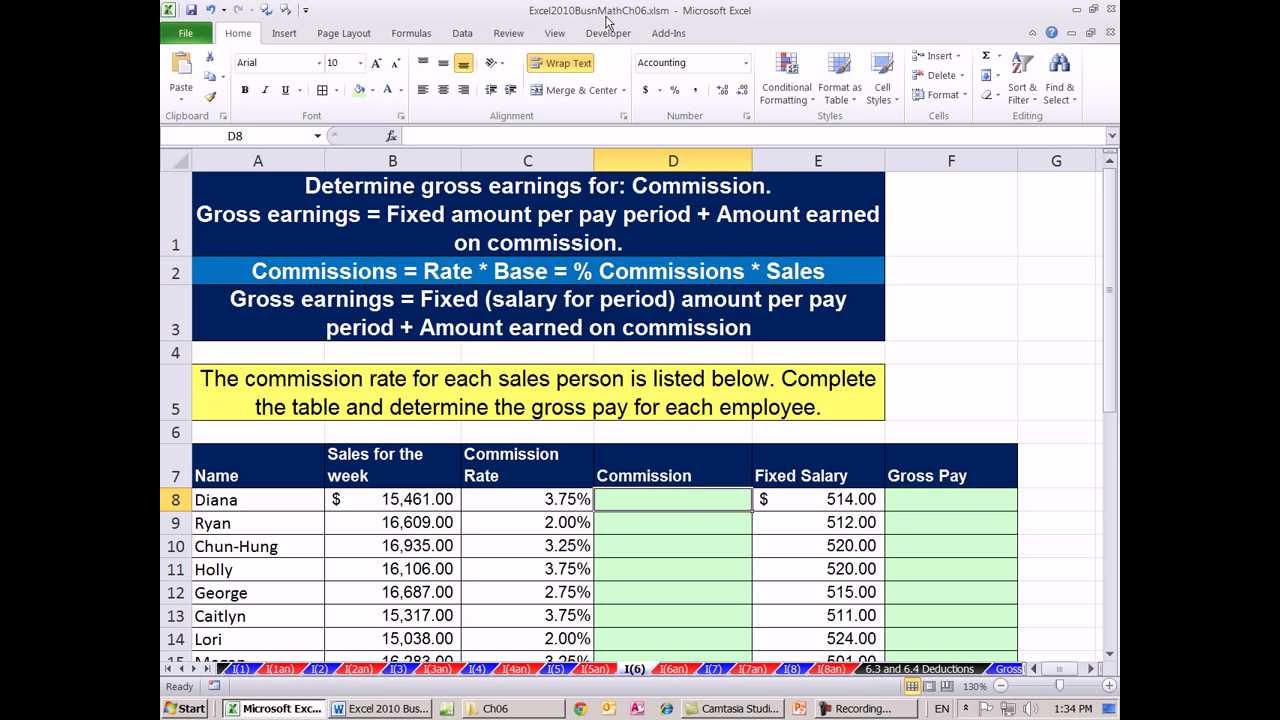The height and width of the screenshot is (720, 1280).
Task: Expand the Merge & Center dropdown arrow
Action: click(624, 91)
